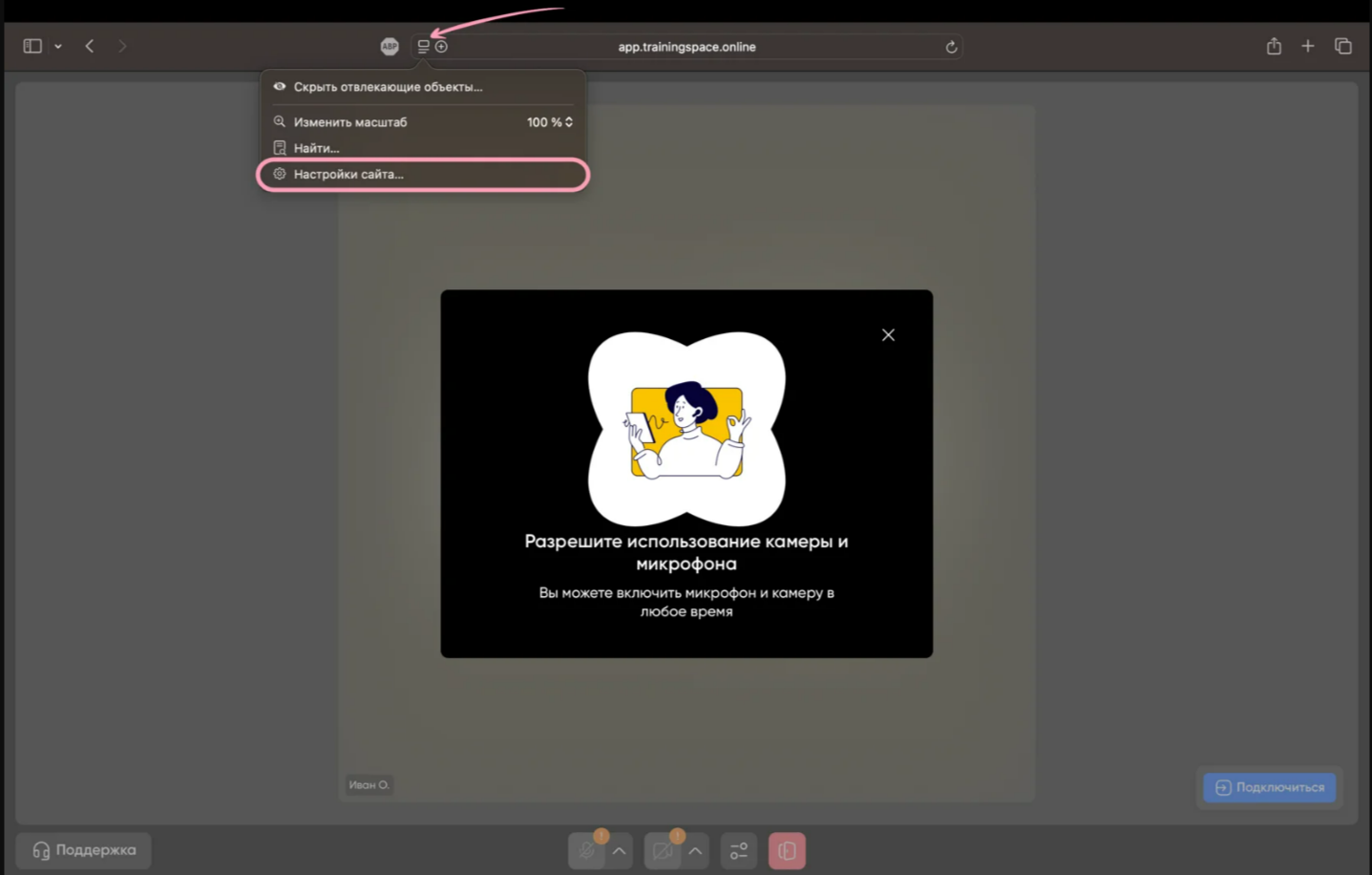Toggle the muted microphone button
1372x875 pixels.
[x=586, y=850]
